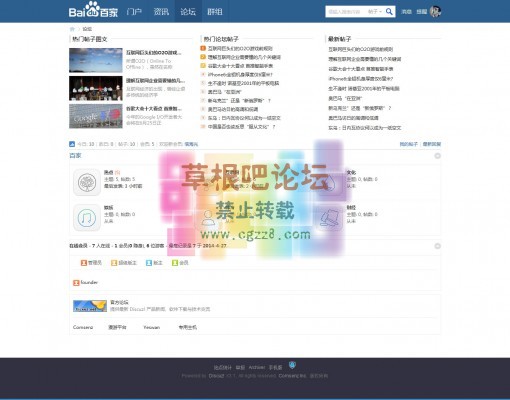The height and width of the screenshot is (400, 510).
Task: Open the 群组 groups navigation item
Action: click(215, 12)
